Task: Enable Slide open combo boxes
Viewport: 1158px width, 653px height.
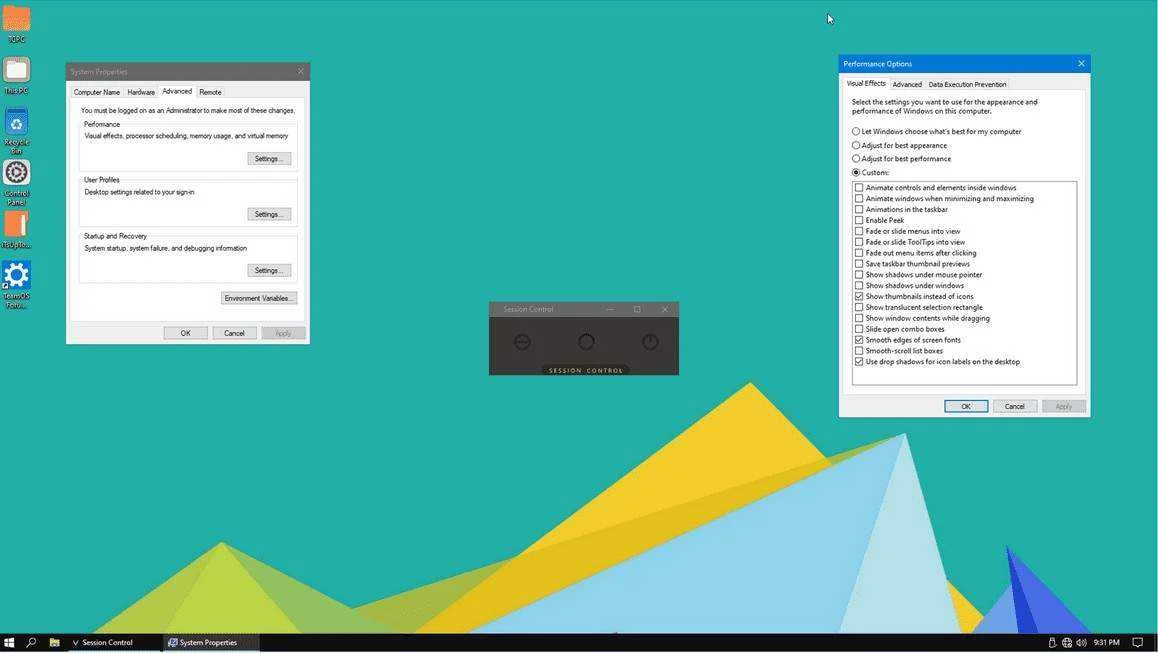Action: pos(859,329)
